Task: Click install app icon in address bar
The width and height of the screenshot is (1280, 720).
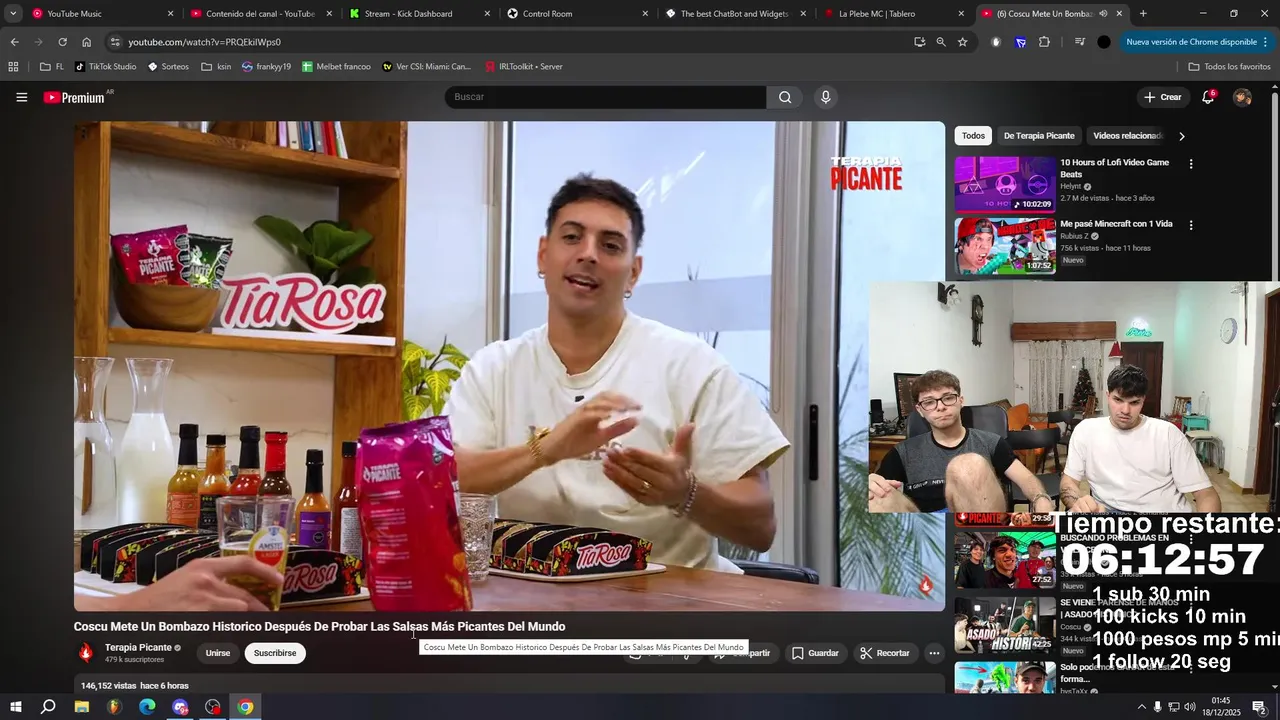Action: pos(919,42)
